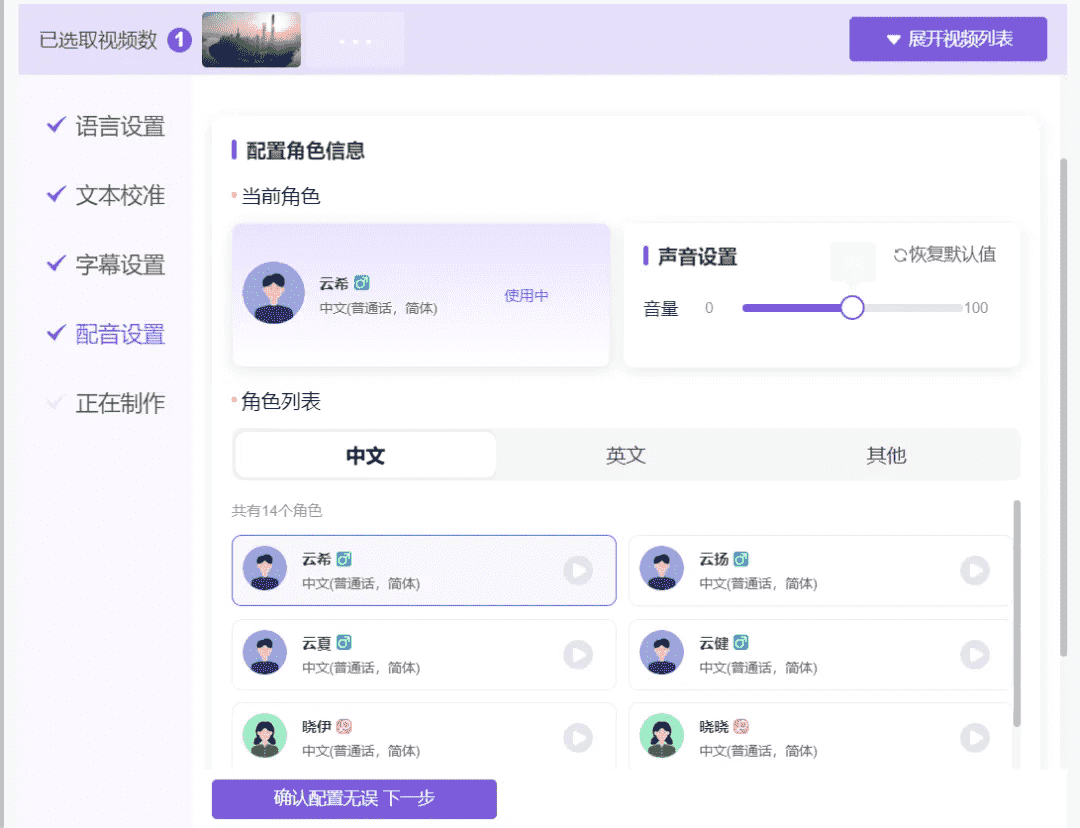Switch to 其他 role tab
1080x828 pixels.
(886, 455)
